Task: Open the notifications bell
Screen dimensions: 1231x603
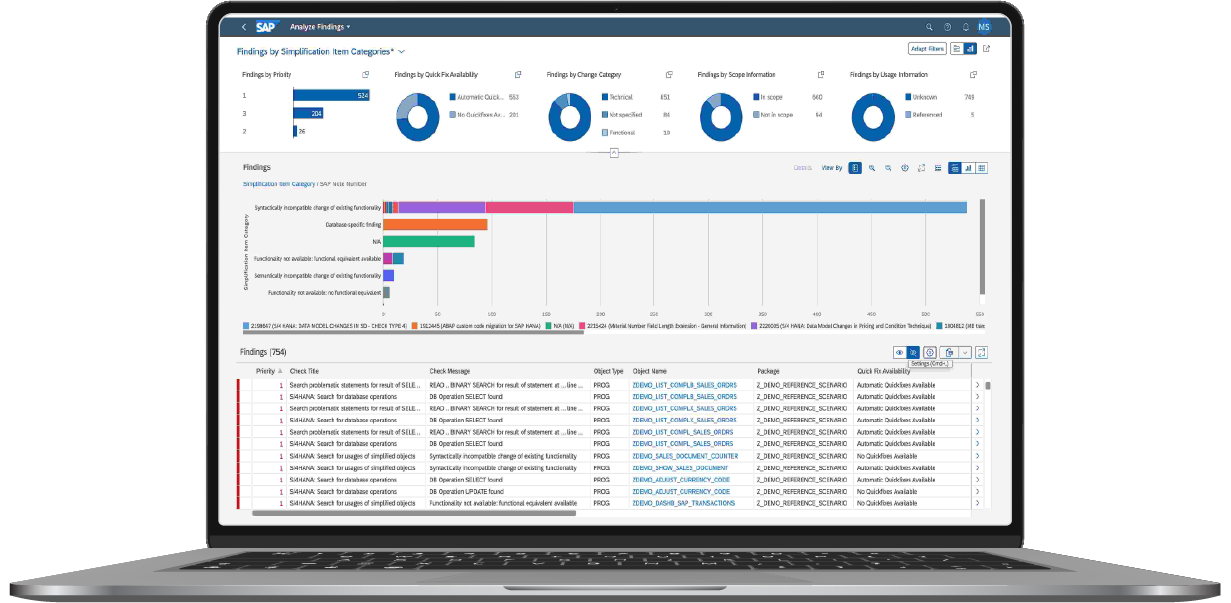Action: [965, 27]
